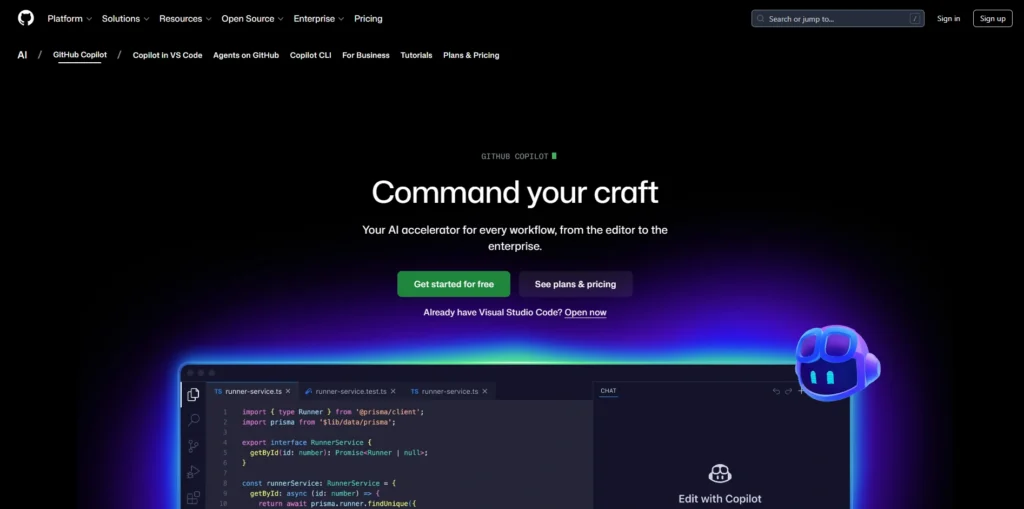Click the Command your craft headline
Image resolution: width=1024 pixels, height=509 pixels.
515,192
